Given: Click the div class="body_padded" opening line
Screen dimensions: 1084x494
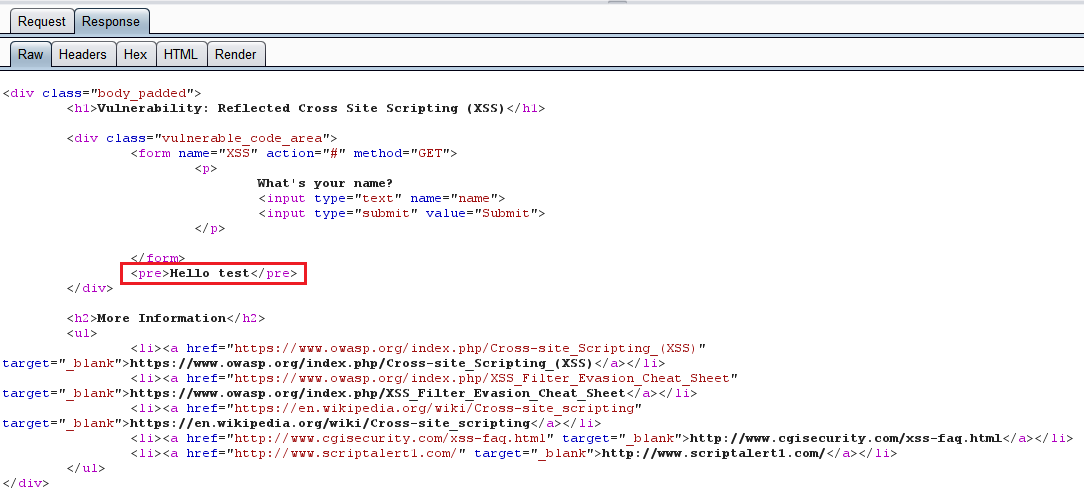Looking at the screenshot, I should pos(102,93).
